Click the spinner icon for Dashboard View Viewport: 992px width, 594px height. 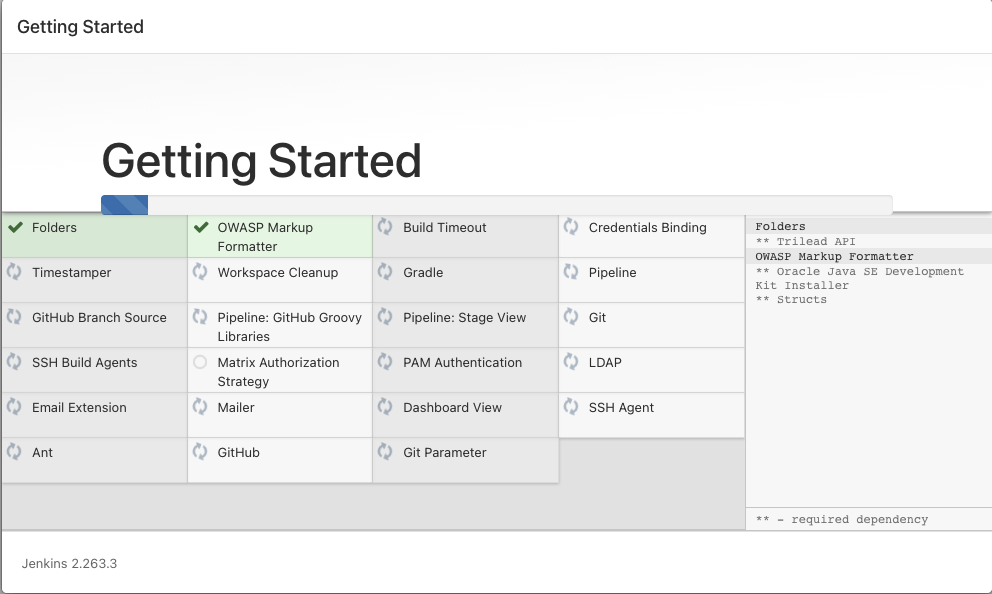[x=385, y=406]
